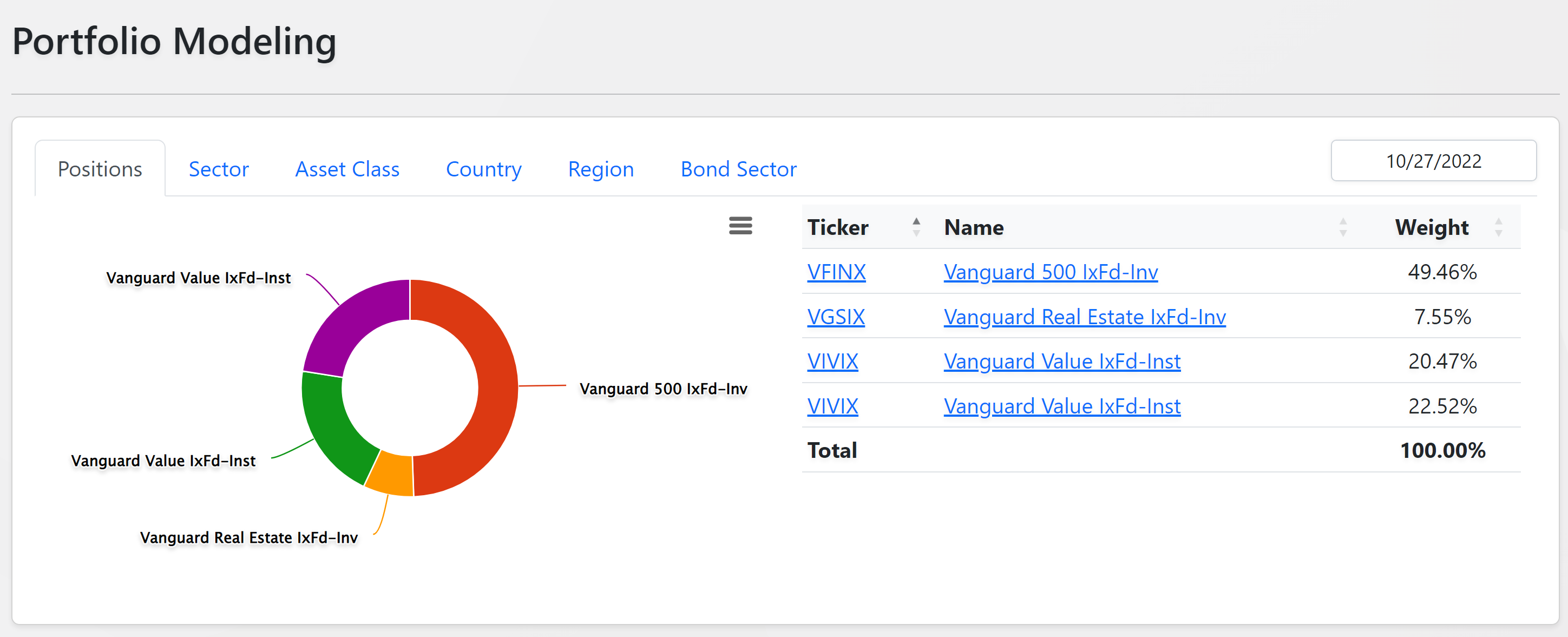The image size is (1568, 637).
Task: Click the 49.46% weight cell
Action: pos(1442,272)
